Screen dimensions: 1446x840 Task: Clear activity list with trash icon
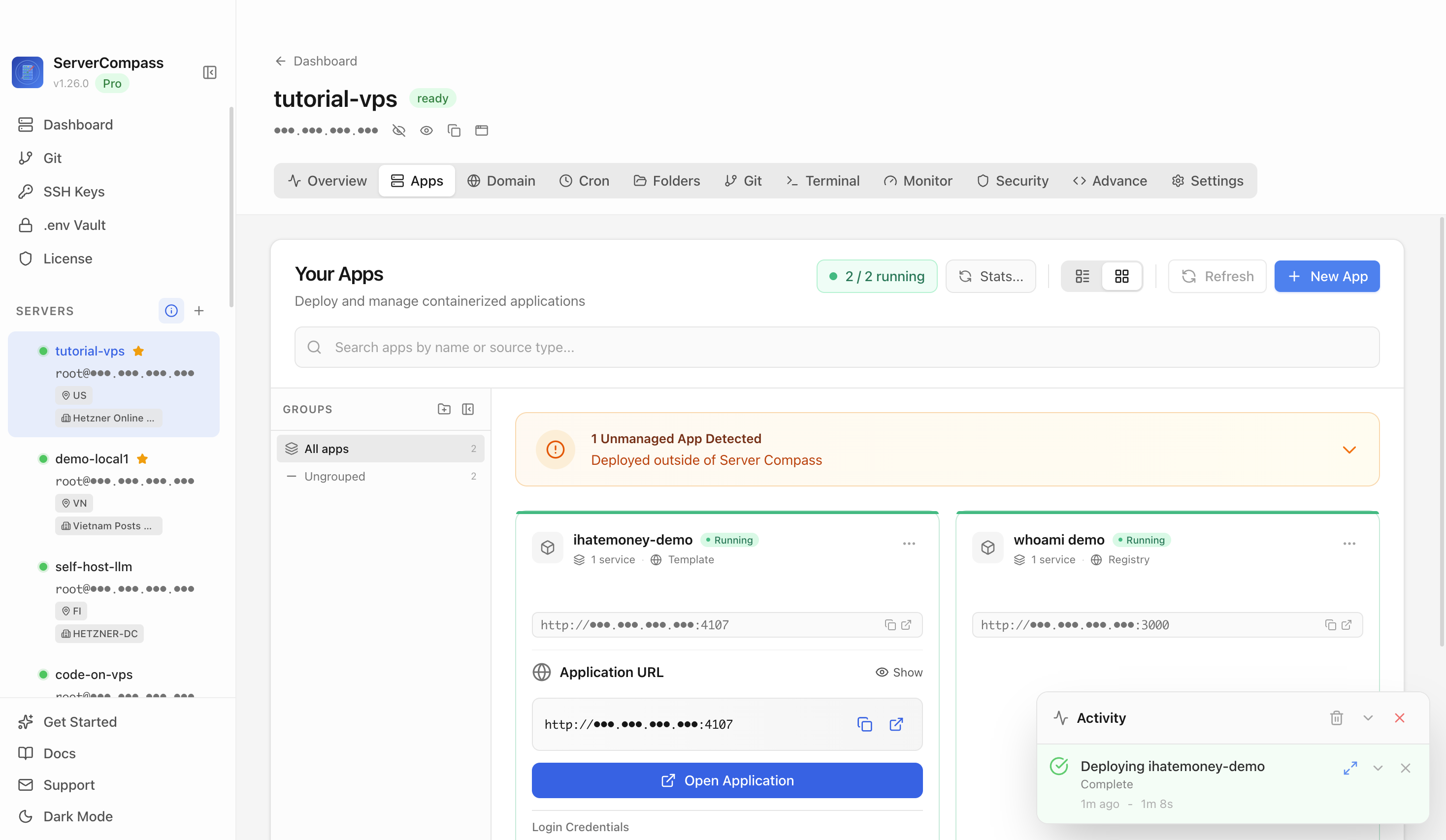pyautogui.click(x=1336, y=718)
